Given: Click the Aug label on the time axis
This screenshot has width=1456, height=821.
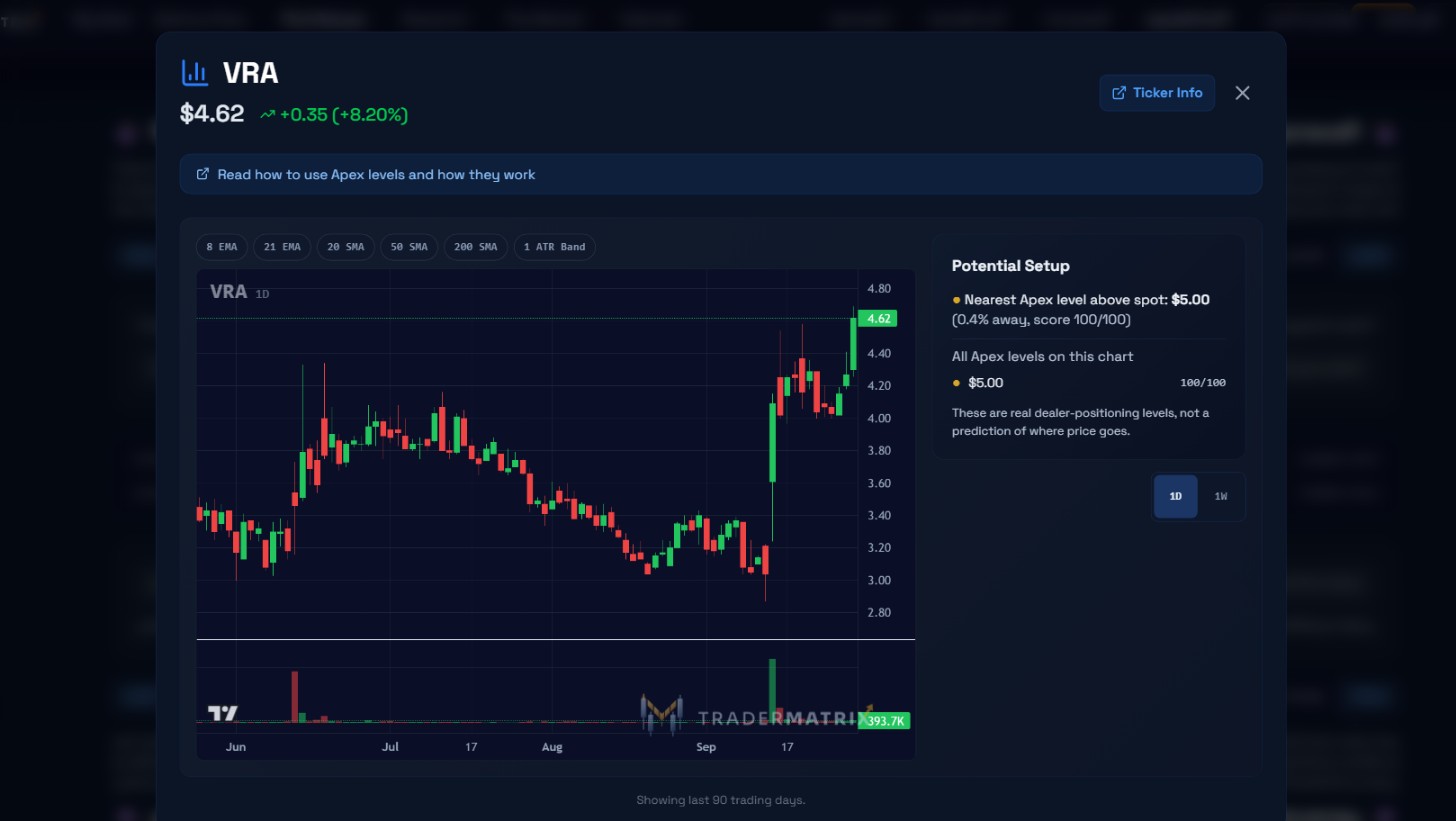Looking at the screenshot, I should [x=552, y=747].
